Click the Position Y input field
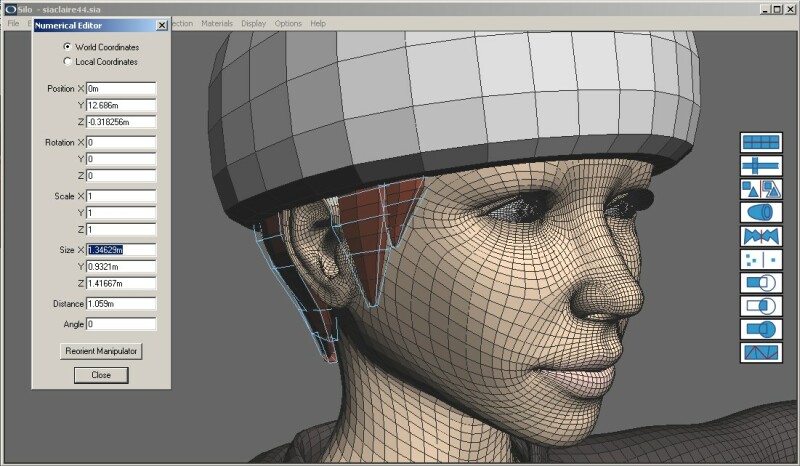The height and width of the screenshot is (466, 800). coord(121,105)
